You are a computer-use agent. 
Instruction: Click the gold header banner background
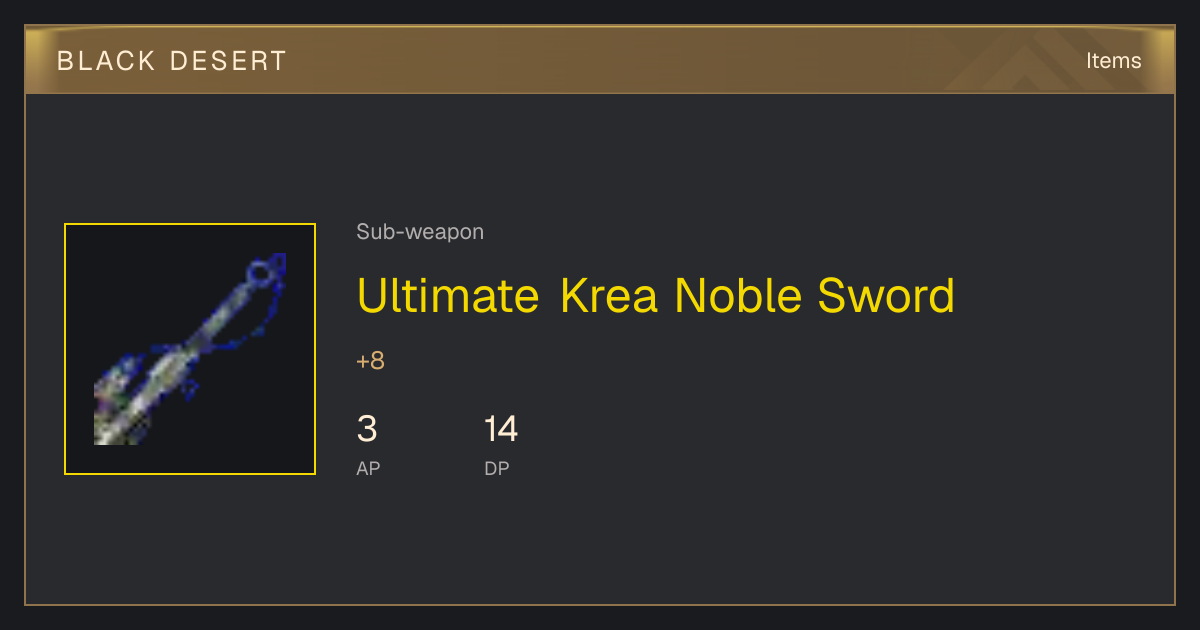600,61
